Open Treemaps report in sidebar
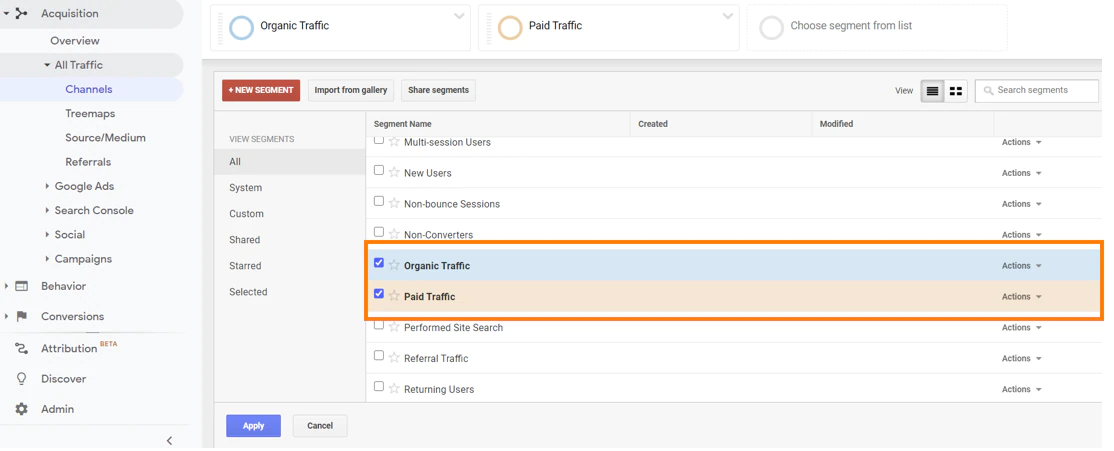The height and width of the screenshot is (451, 1114). click(90, 114)
